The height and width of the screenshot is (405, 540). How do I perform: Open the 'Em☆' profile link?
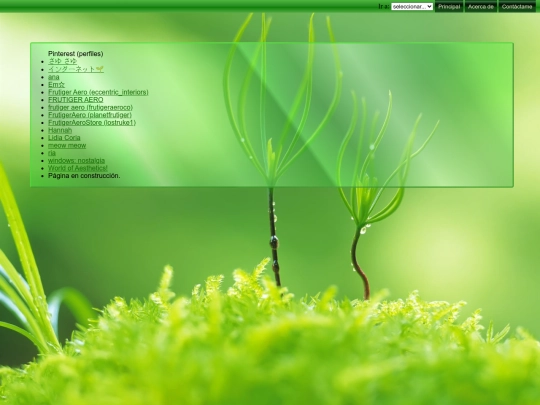click(x=56, y=84)
